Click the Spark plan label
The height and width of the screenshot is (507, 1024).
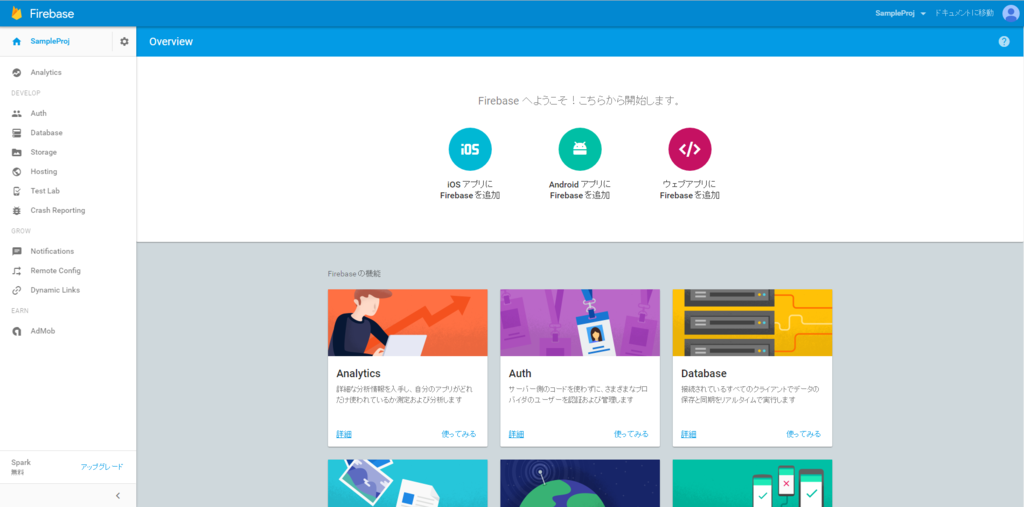click(21, 462)
